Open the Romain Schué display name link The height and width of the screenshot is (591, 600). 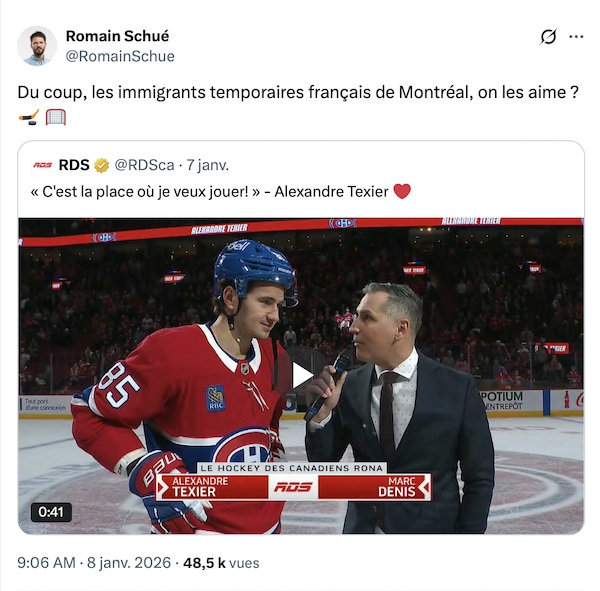click(117, 36)
